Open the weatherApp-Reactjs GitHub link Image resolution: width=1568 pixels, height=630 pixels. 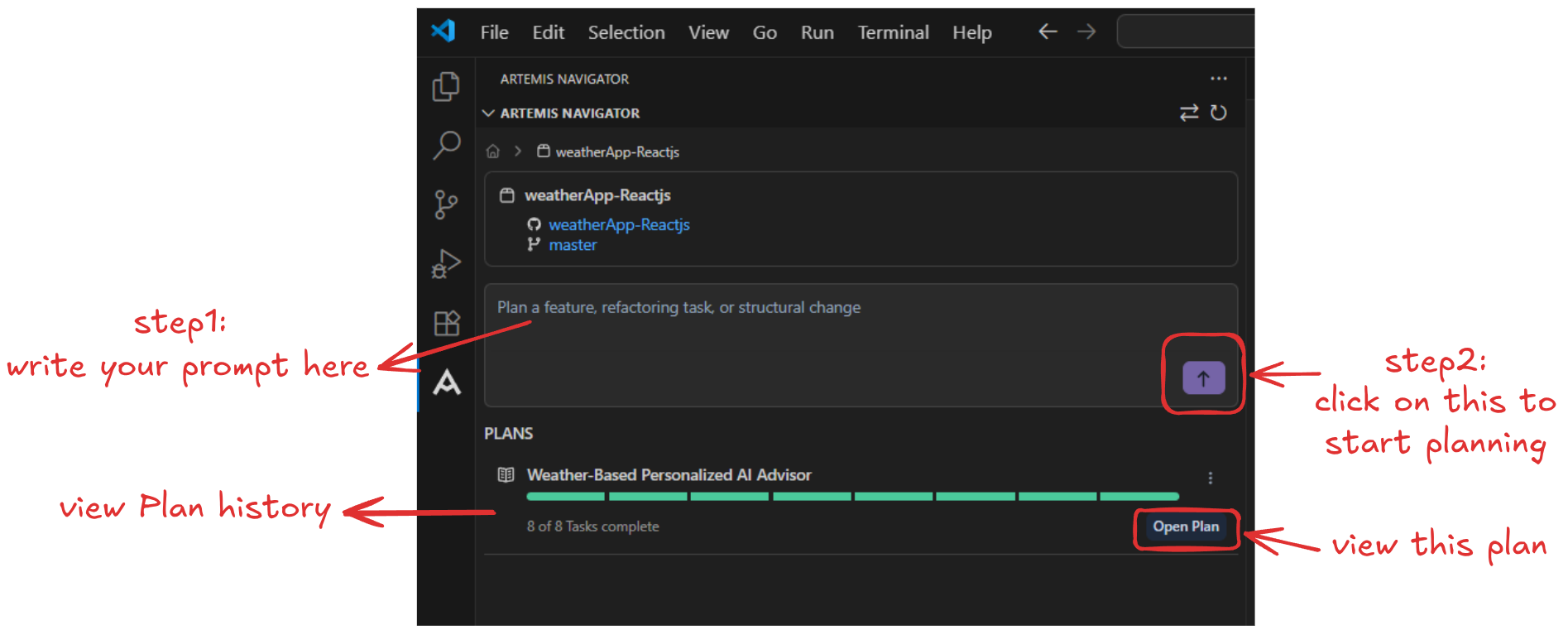(x=619, y=224)
